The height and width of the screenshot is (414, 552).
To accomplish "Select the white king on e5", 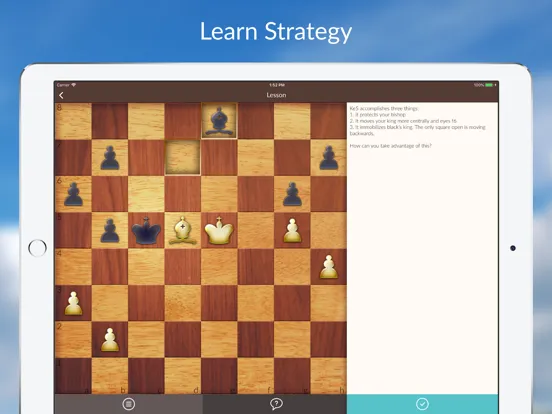I will (219, 231).
